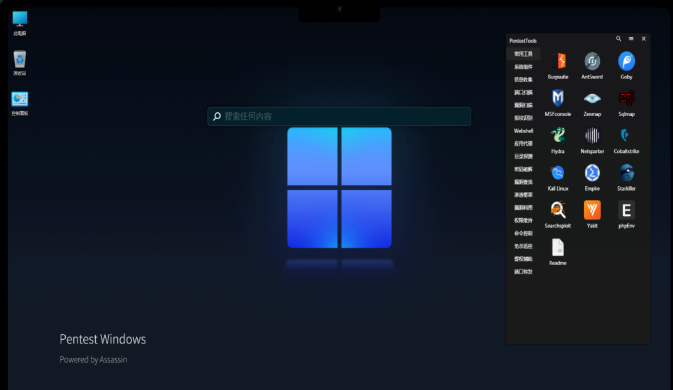Open the PentestTools hamburger menu
This screenshot has height=390, width=673.
click(631, 39)
